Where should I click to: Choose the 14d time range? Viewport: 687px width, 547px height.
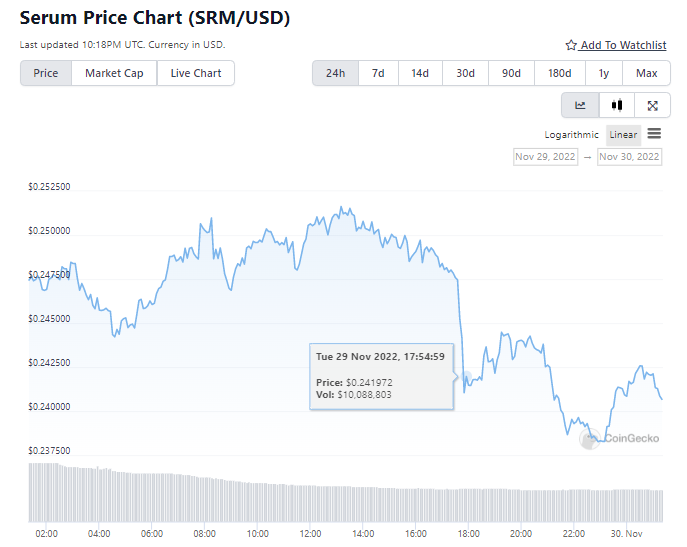(x=420, y=73)
